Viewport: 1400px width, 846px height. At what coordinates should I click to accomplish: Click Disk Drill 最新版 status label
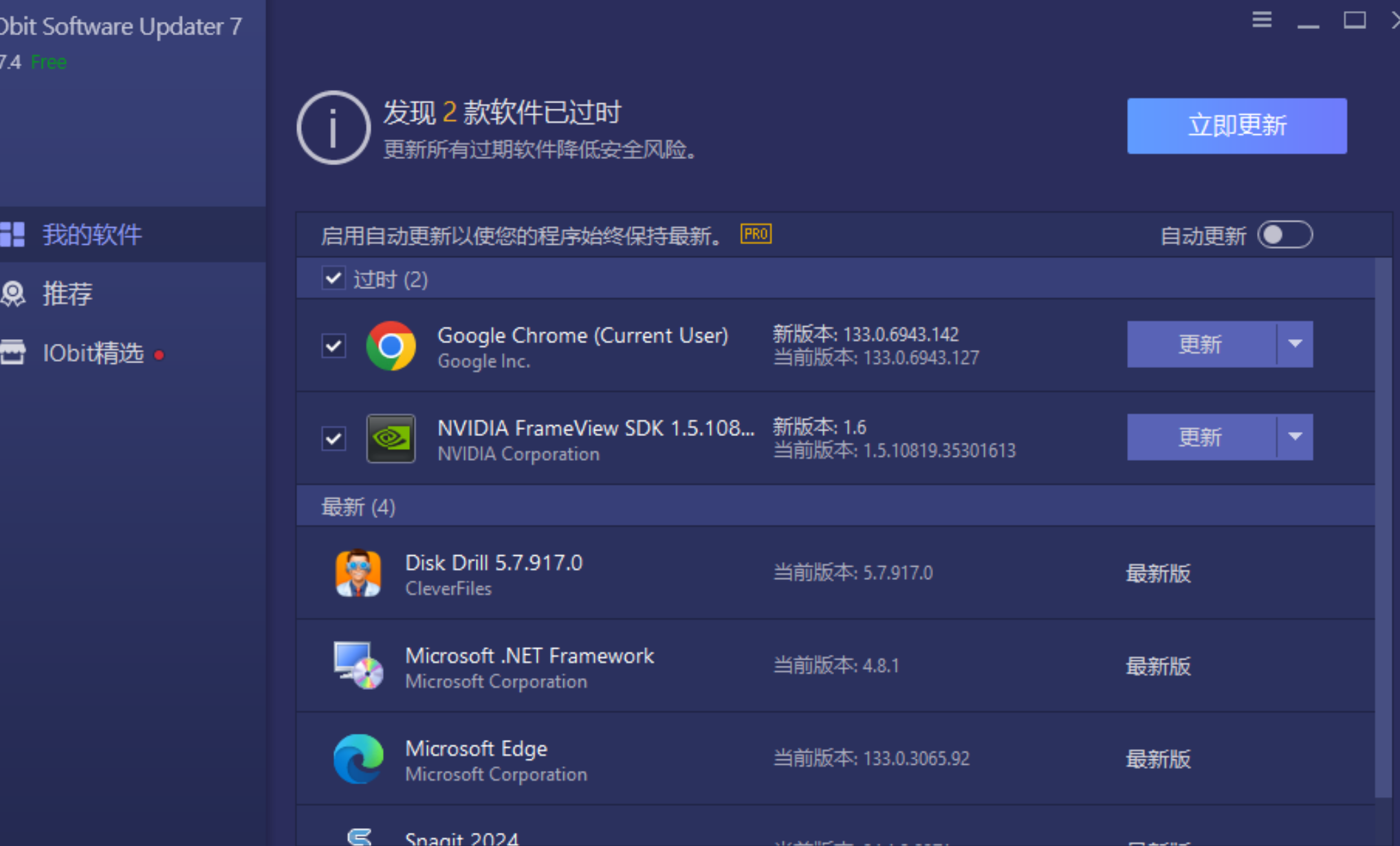coord(1158,574)
